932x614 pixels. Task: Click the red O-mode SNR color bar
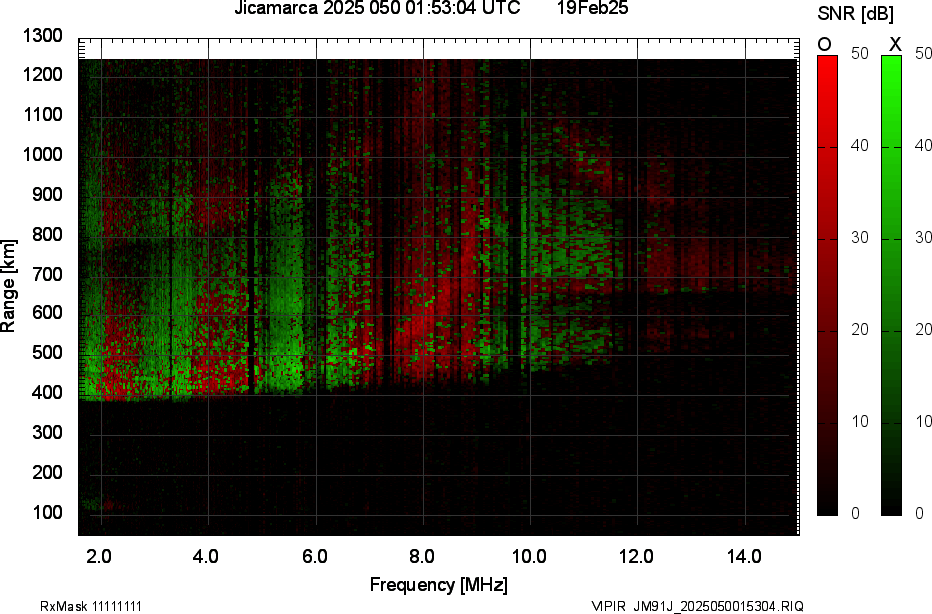pyautogui.click(x=827, y=285)
